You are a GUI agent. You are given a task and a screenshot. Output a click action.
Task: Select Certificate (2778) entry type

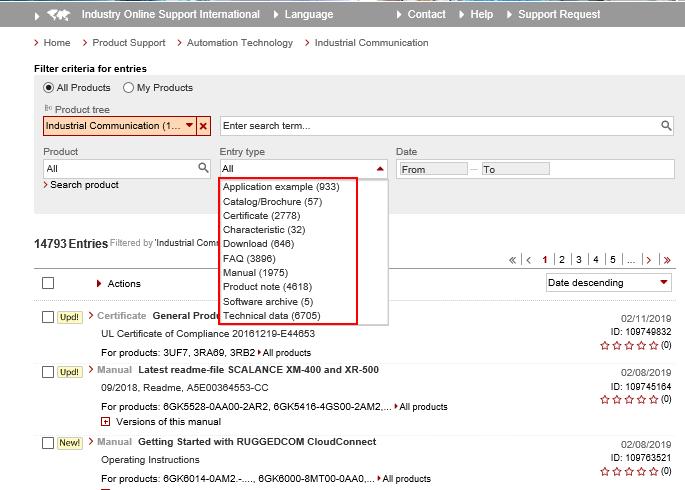click(x=261, y=215)
